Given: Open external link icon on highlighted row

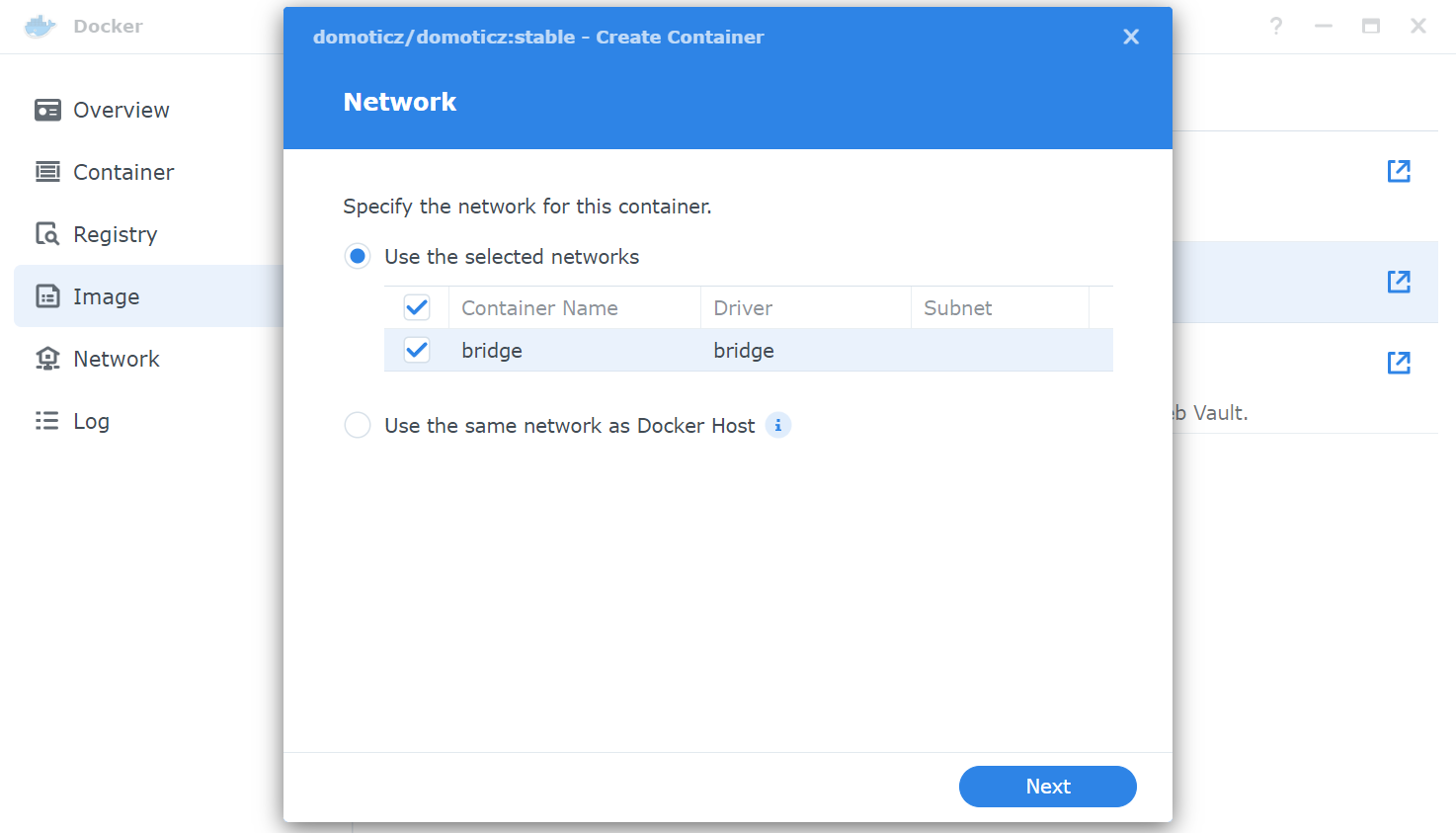Looking at the screenshot, I should (x=1399, y=282).
